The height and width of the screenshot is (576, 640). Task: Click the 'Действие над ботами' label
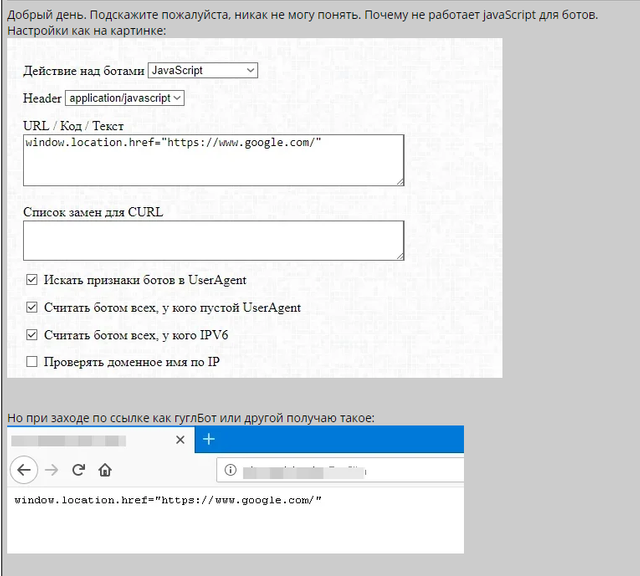coord(84,71)
